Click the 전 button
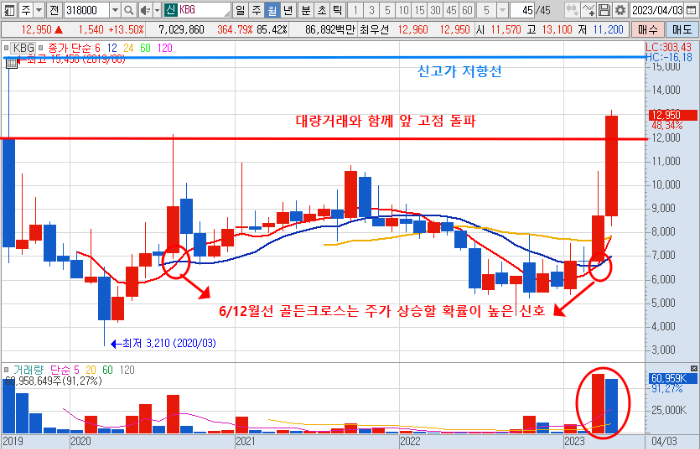700x449 pixels. 54,10
